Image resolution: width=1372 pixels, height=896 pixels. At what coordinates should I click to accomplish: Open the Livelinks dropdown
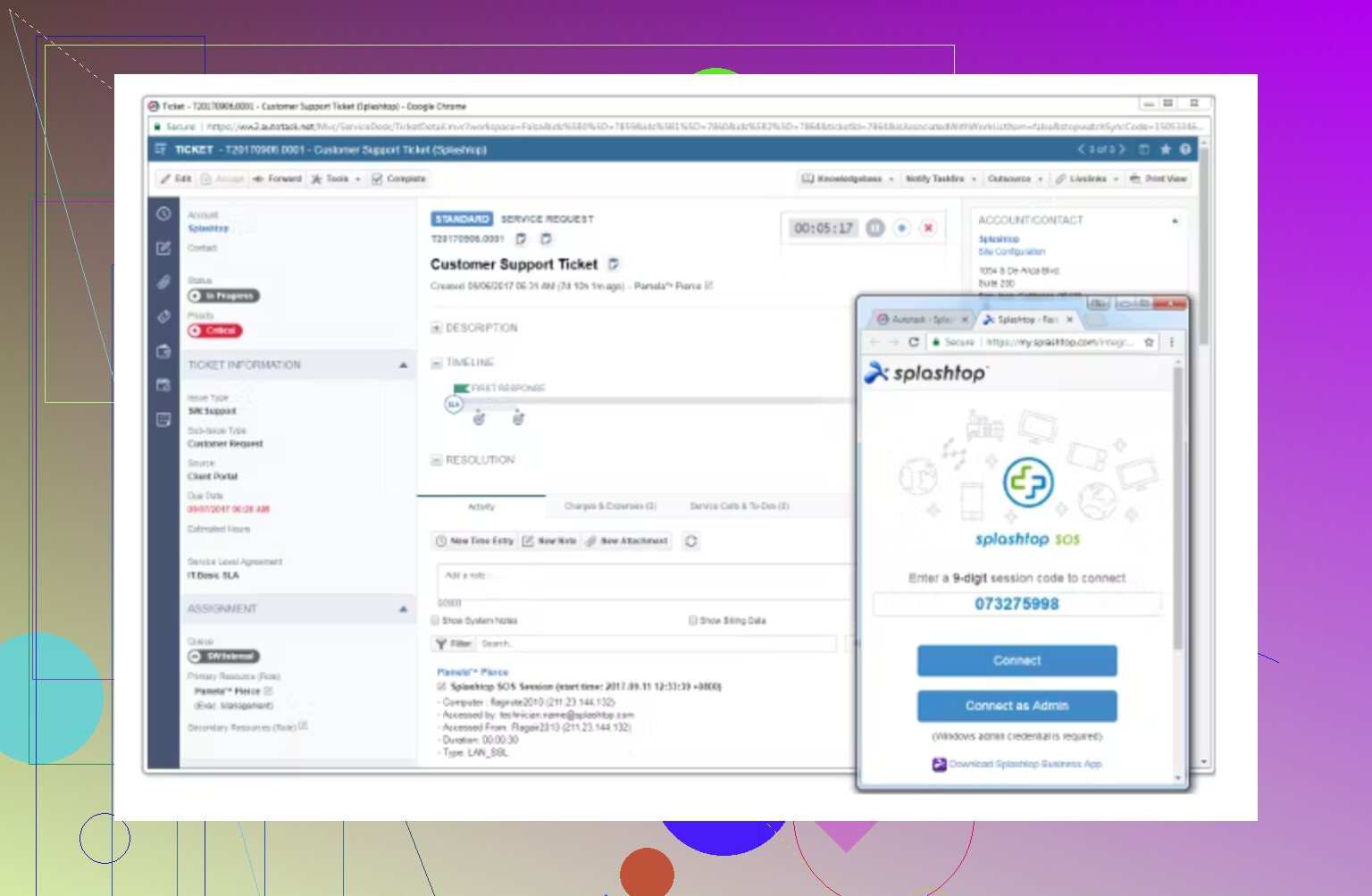(x=1086, y=179)
